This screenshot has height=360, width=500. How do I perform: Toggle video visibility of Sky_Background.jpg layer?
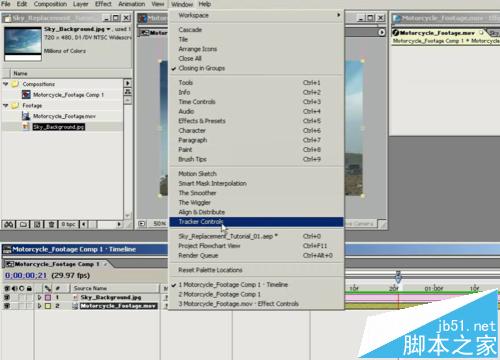click(x=7, y=297)
